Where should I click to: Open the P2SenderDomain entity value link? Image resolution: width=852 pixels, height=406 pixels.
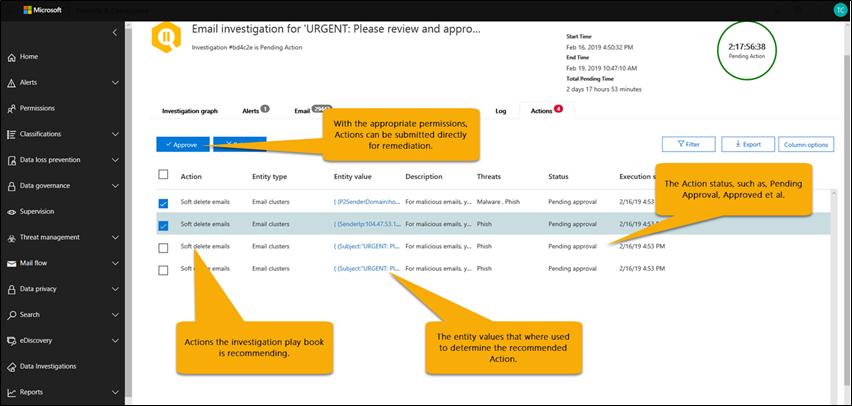tap(366, 204)
